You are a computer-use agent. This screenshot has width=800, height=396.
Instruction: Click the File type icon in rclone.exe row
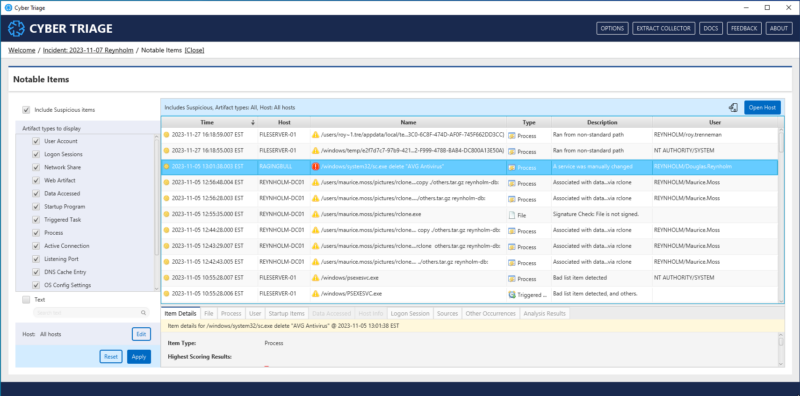[511, 215]
